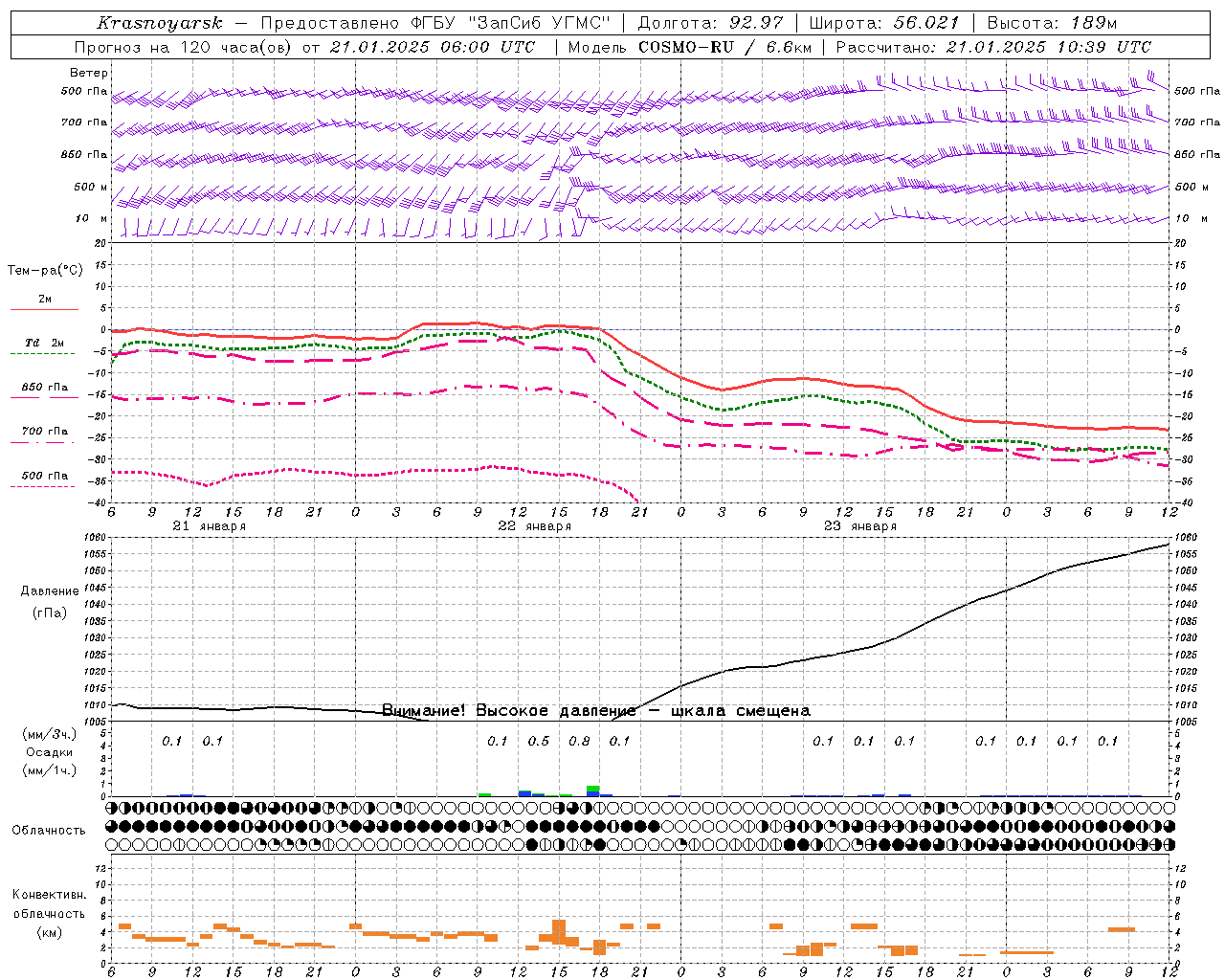Click the Широта: 56.021 value
This screenshot has height=980, width=1225.
point(883,23)
